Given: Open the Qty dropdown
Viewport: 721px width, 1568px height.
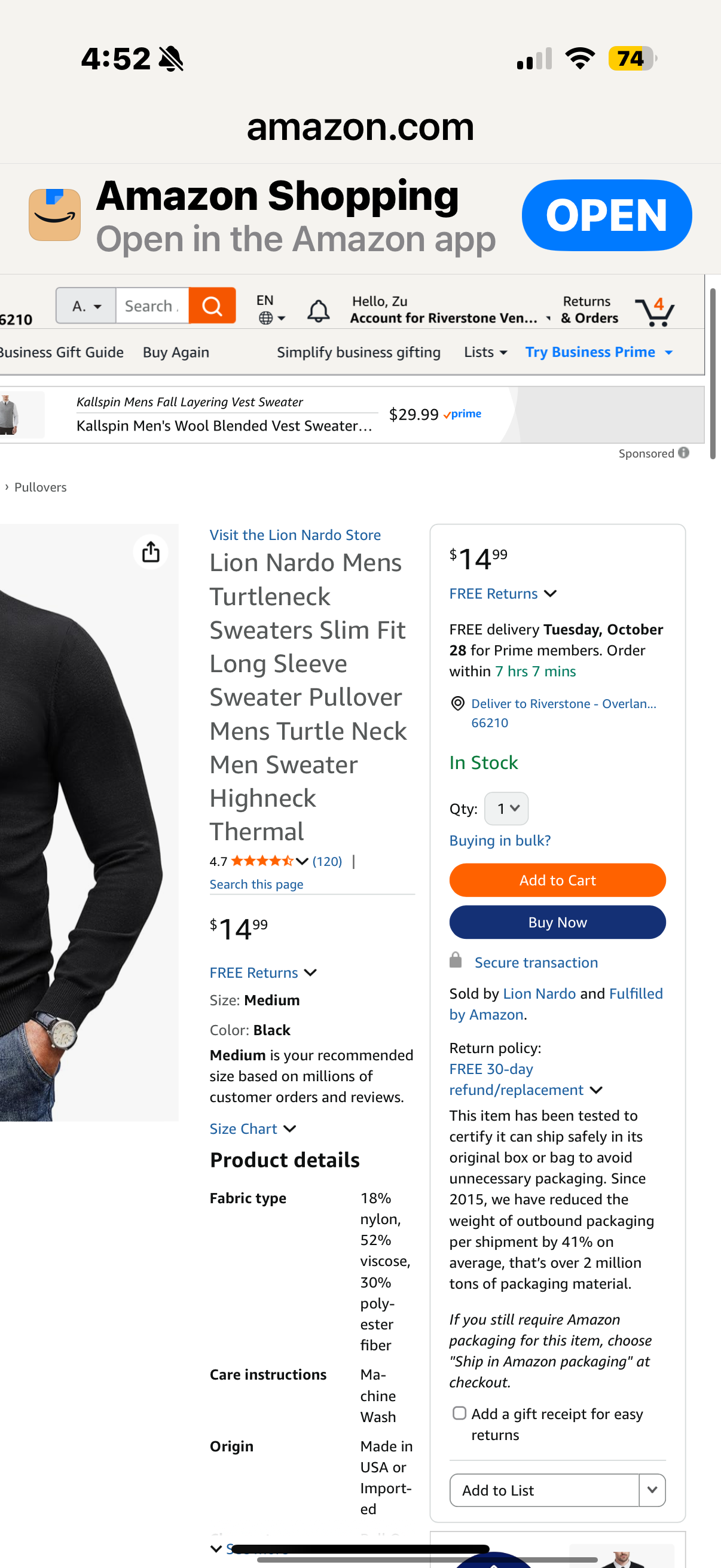Looking at the screenshot, I should (506, 809).
